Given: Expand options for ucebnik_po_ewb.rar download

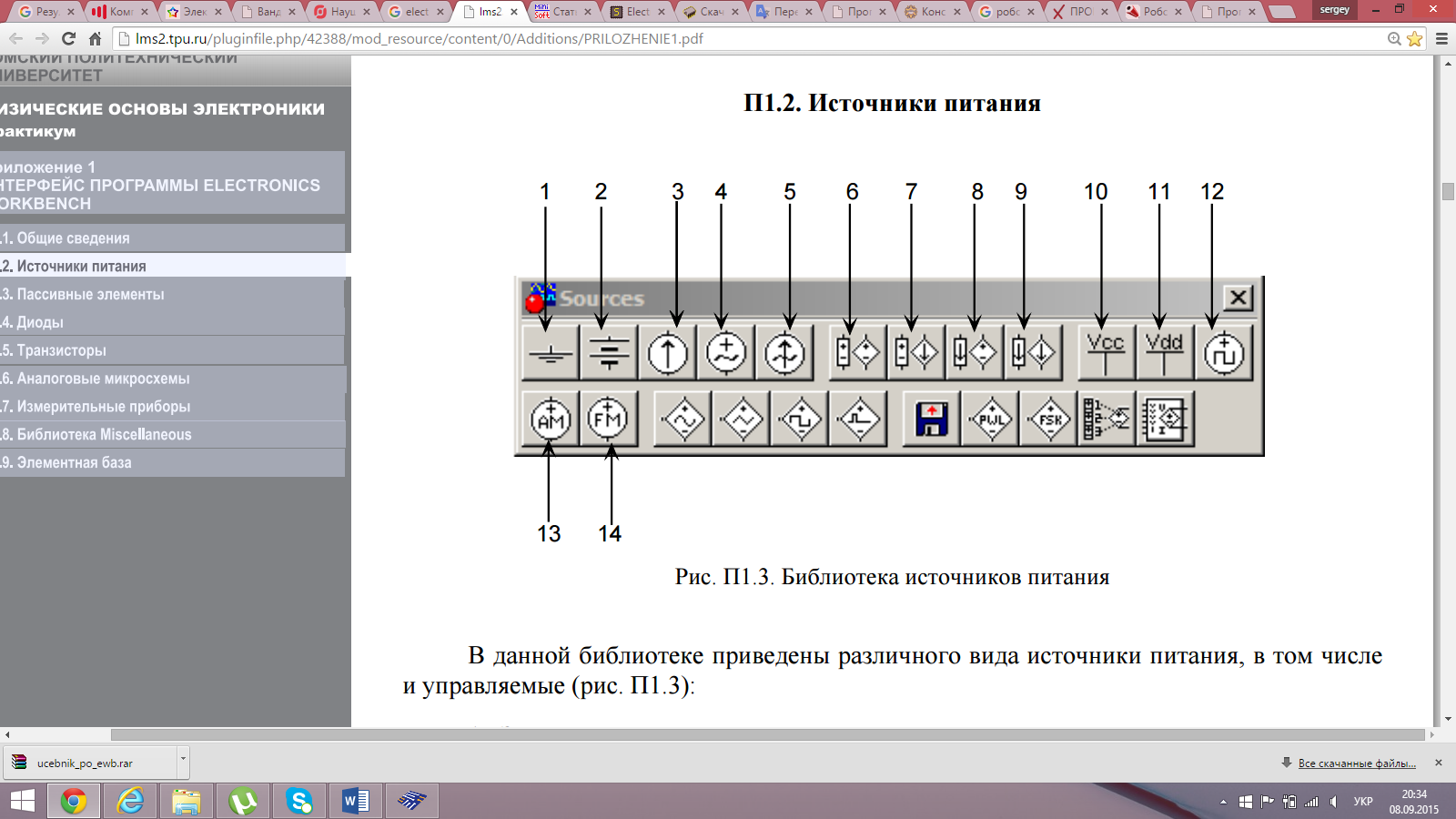Looking at the screenshot, I should click(x=183, y=758).
